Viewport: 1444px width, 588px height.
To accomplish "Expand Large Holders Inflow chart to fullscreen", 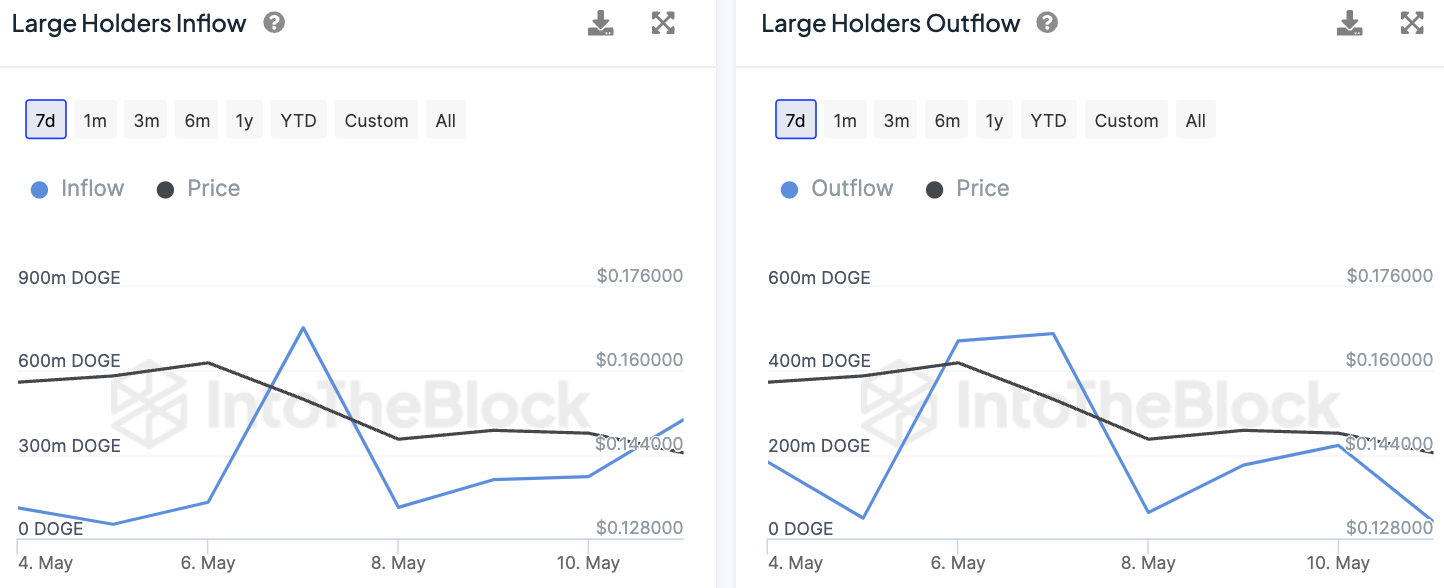I will pyautogui.click(x=663, y=23).
